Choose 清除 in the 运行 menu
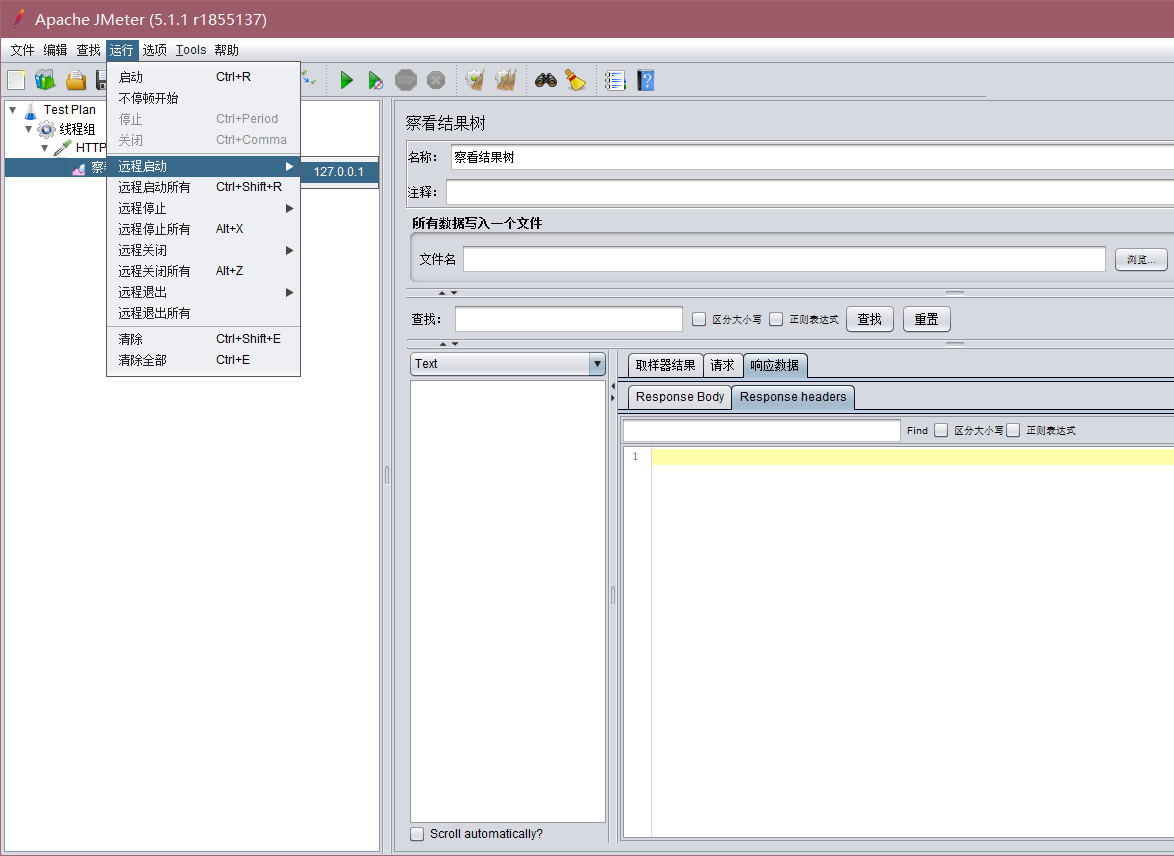This screenshot has width=1174, height=856. [204, 339]
